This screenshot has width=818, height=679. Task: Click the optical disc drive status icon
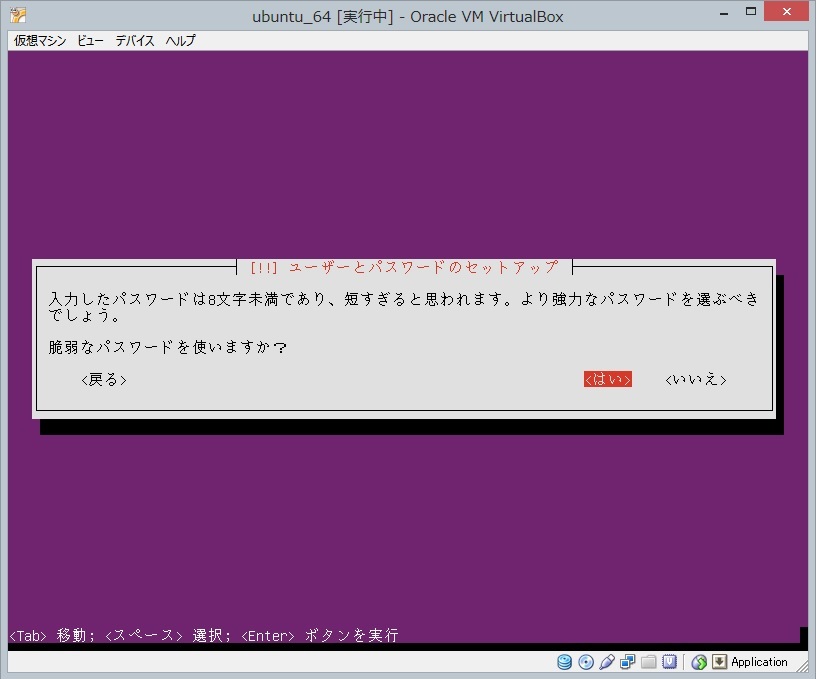pos(586,662)
